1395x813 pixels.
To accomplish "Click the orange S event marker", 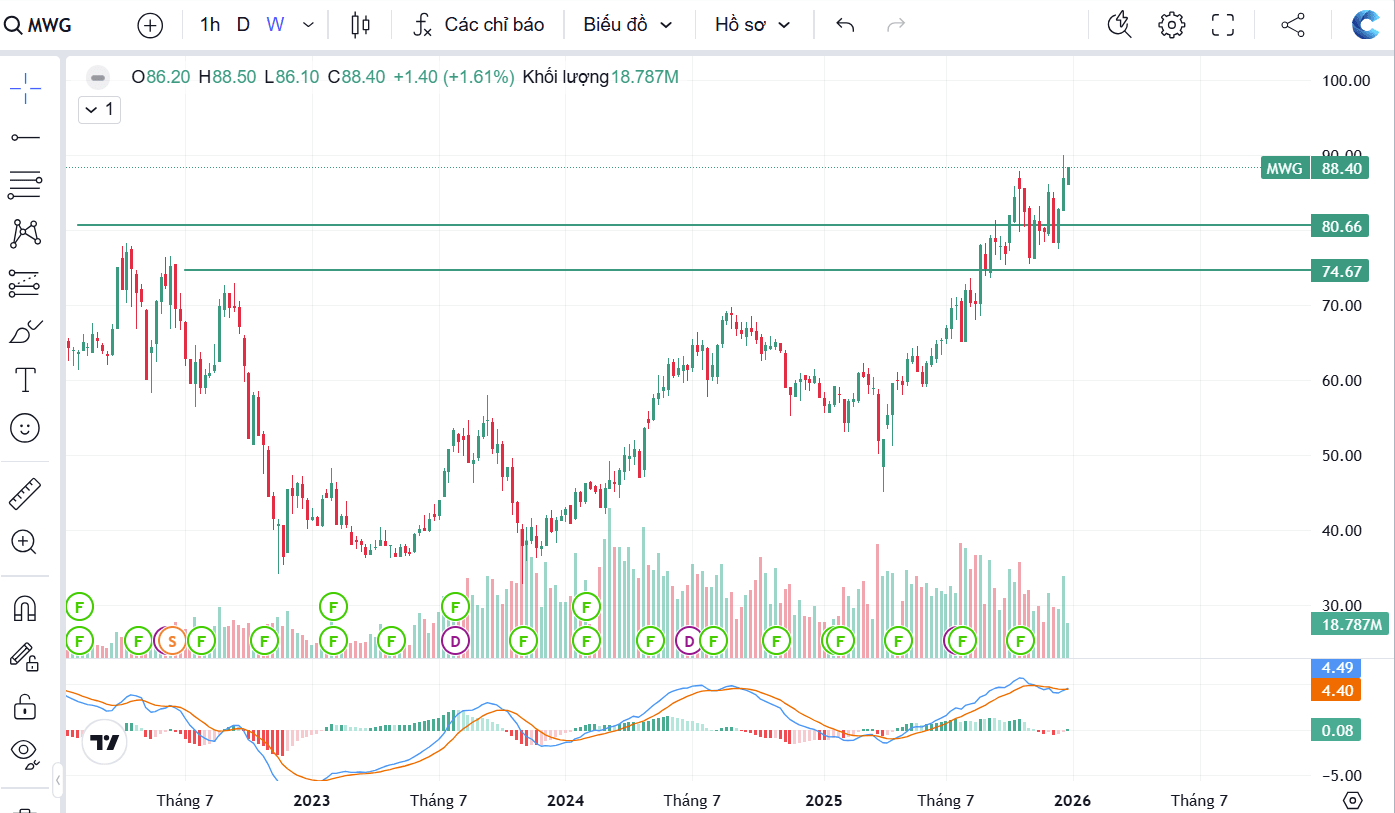I will (172, 640).
